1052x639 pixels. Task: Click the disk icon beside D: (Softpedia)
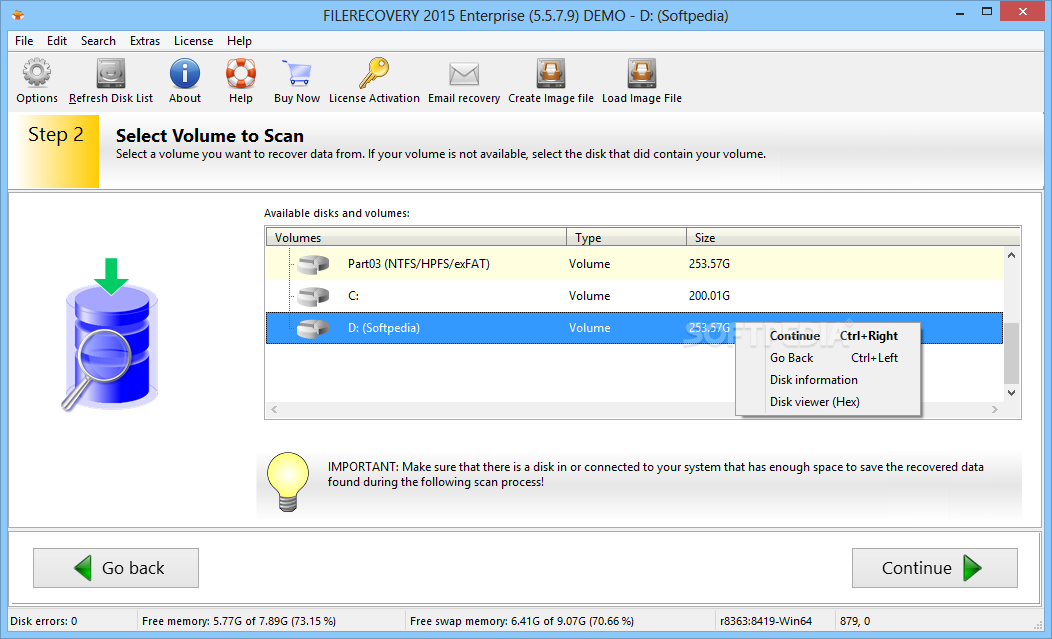tap(313, 328)
